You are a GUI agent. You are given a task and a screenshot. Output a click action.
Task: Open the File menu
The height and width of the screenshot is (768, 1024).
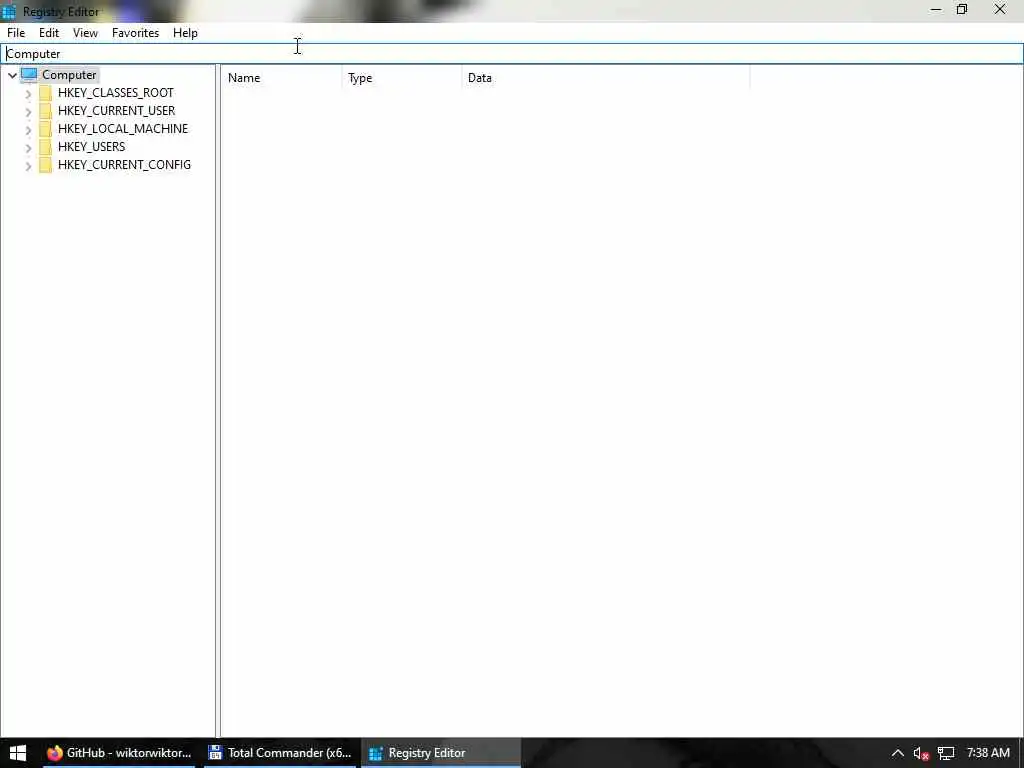16,33
